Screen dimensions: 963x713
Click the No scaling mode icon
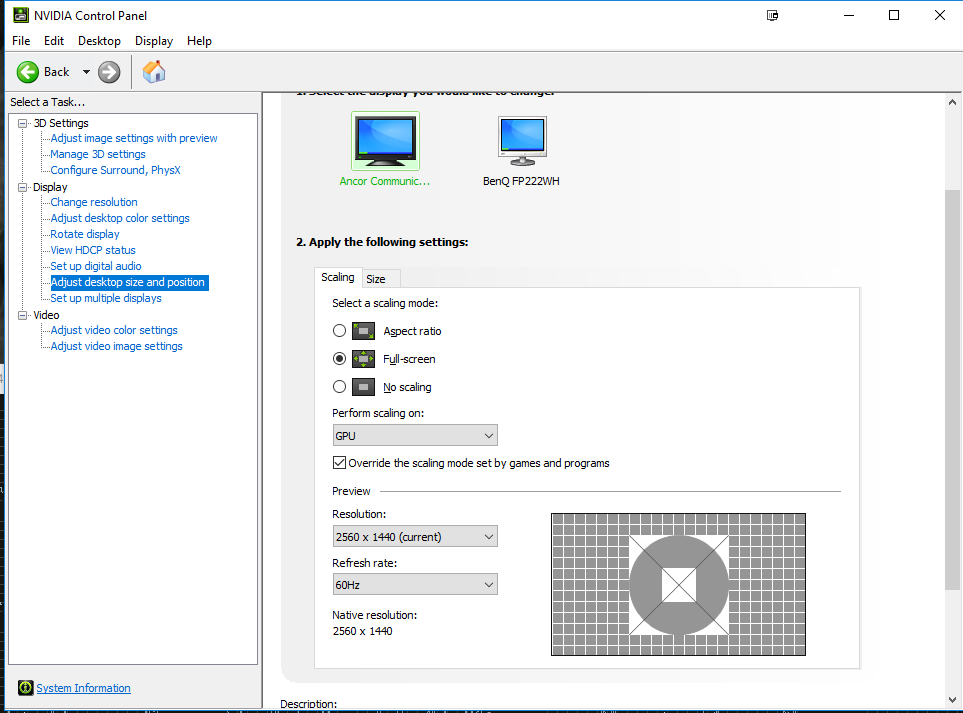click(x=363, y=387)
